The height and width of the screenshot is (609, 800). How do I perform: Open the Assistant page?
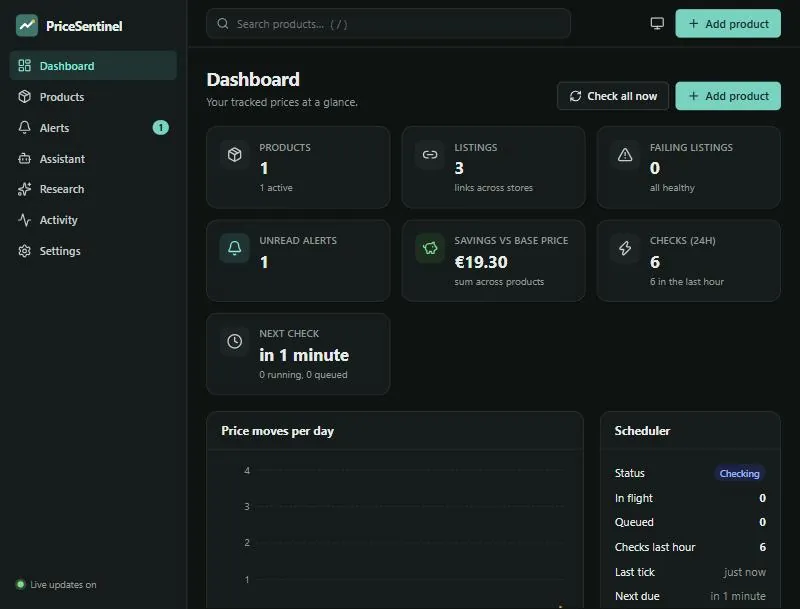[93, 159]
